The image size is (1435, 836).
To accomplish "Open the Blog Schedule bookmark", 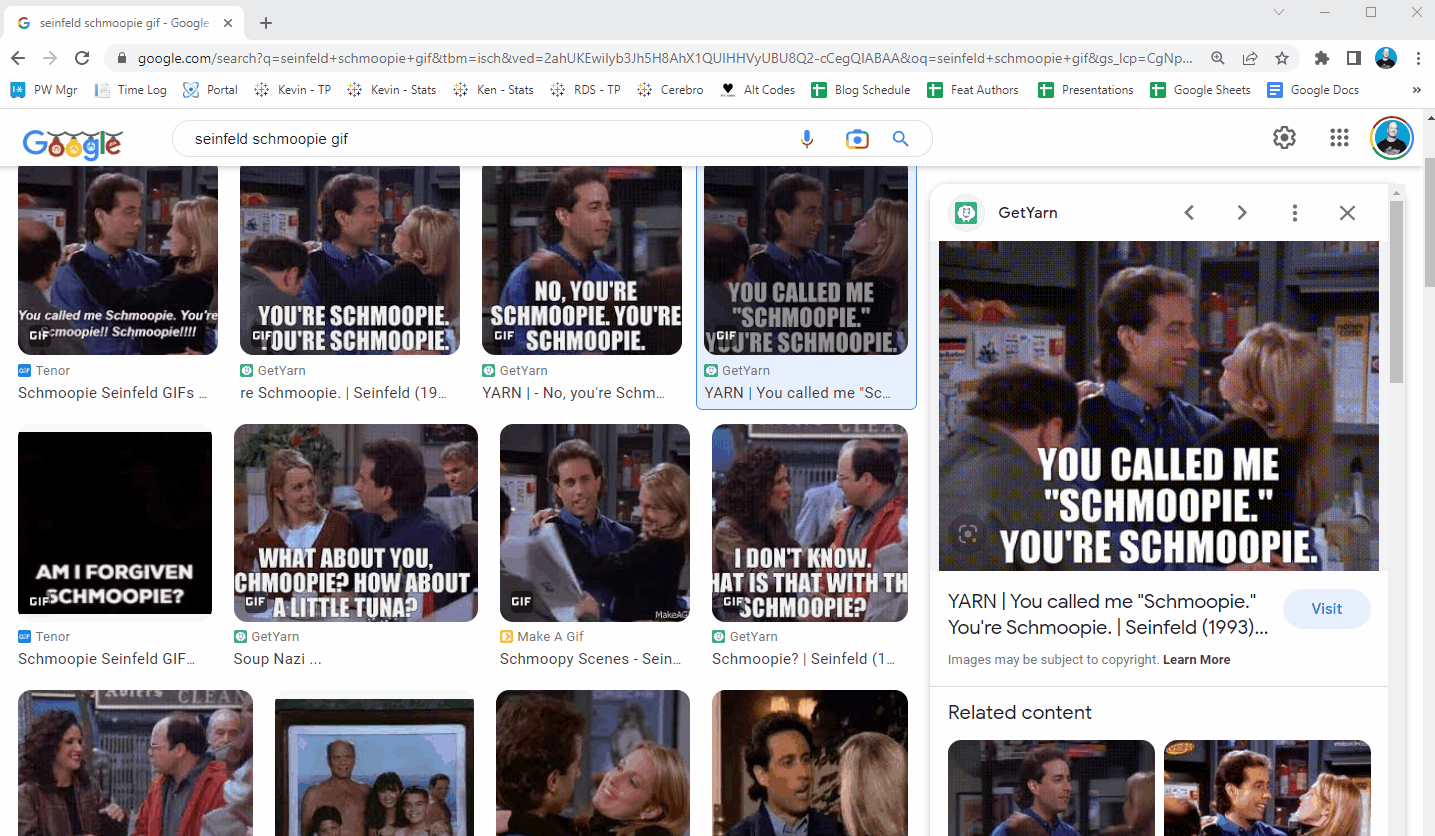I will coord(860,90).
